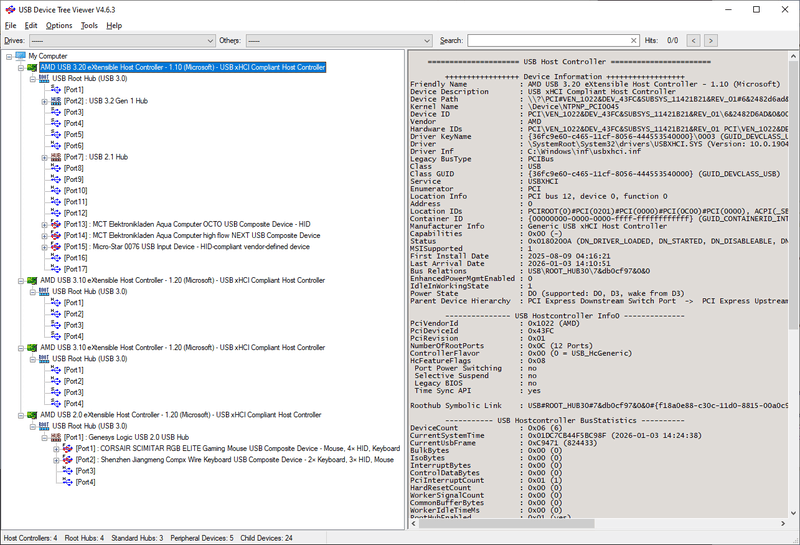Click AMD USB 3.20 Host Controller icon
This screenshot has width=800, height=545.
pyautogui.click(x=32, y=67)
